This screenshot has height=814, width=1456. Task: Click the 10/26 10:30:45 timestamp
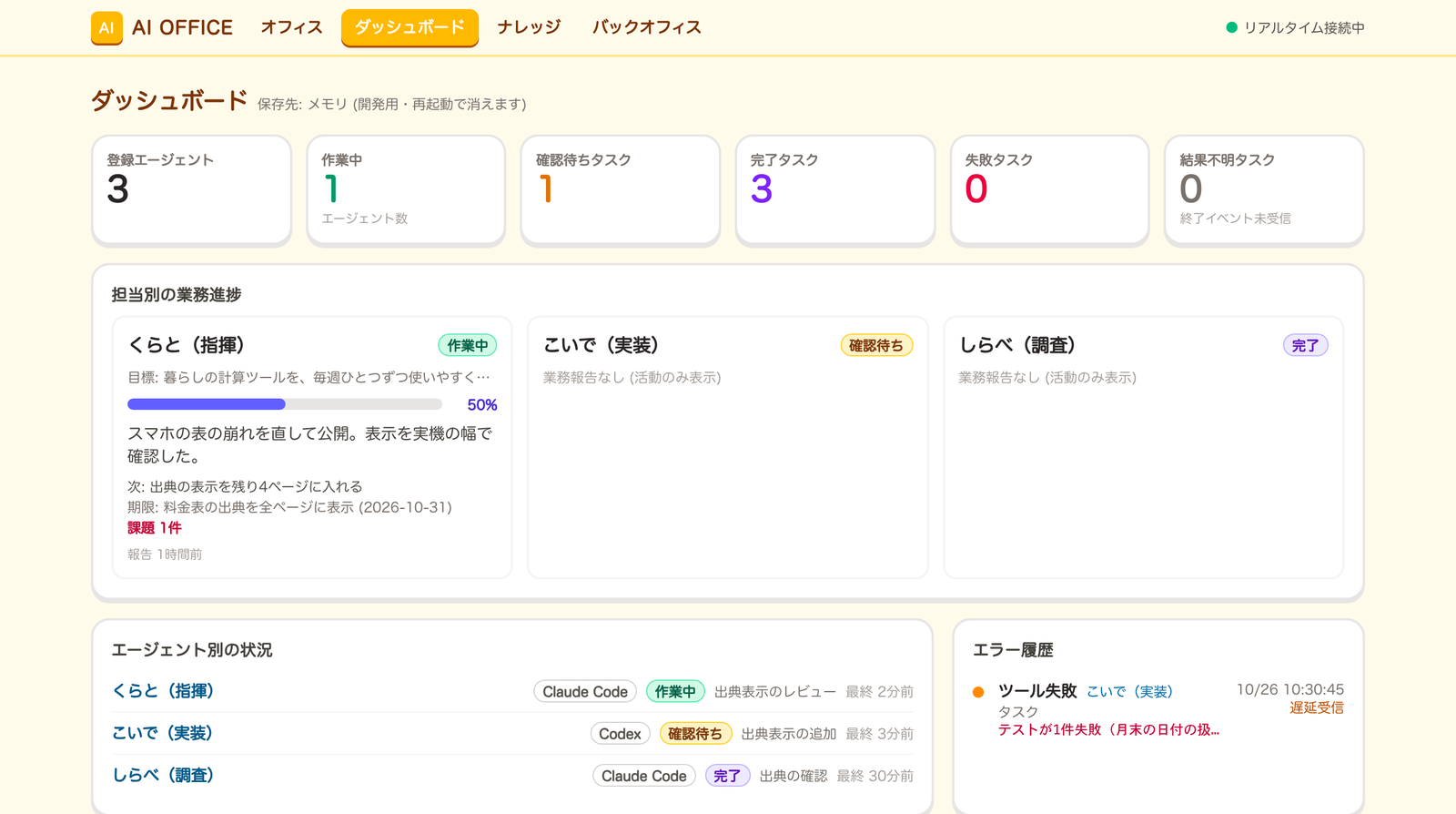point(1290,689)
